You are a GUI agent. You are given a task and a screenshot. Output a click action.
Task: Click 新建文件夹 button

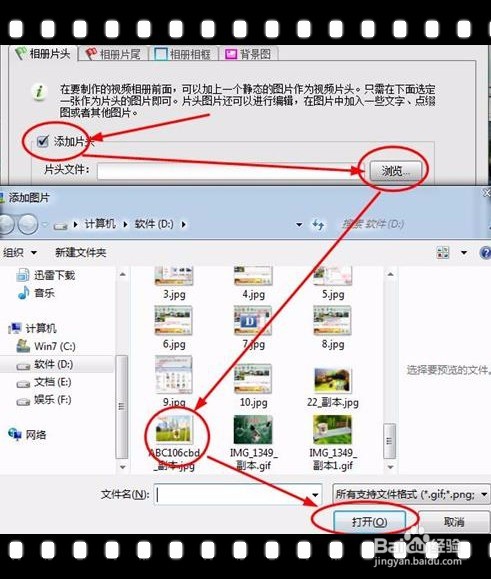80,253
